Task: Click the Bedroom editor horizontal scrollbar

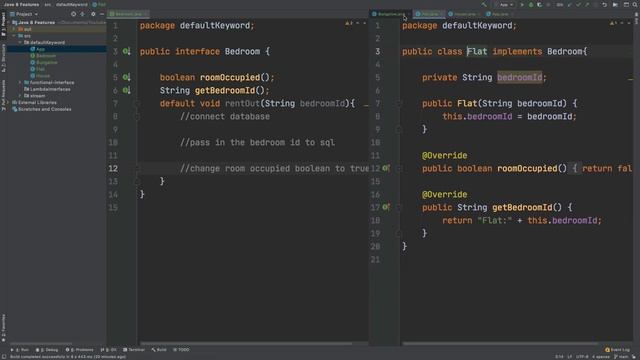Action: (x=246, y=344)
